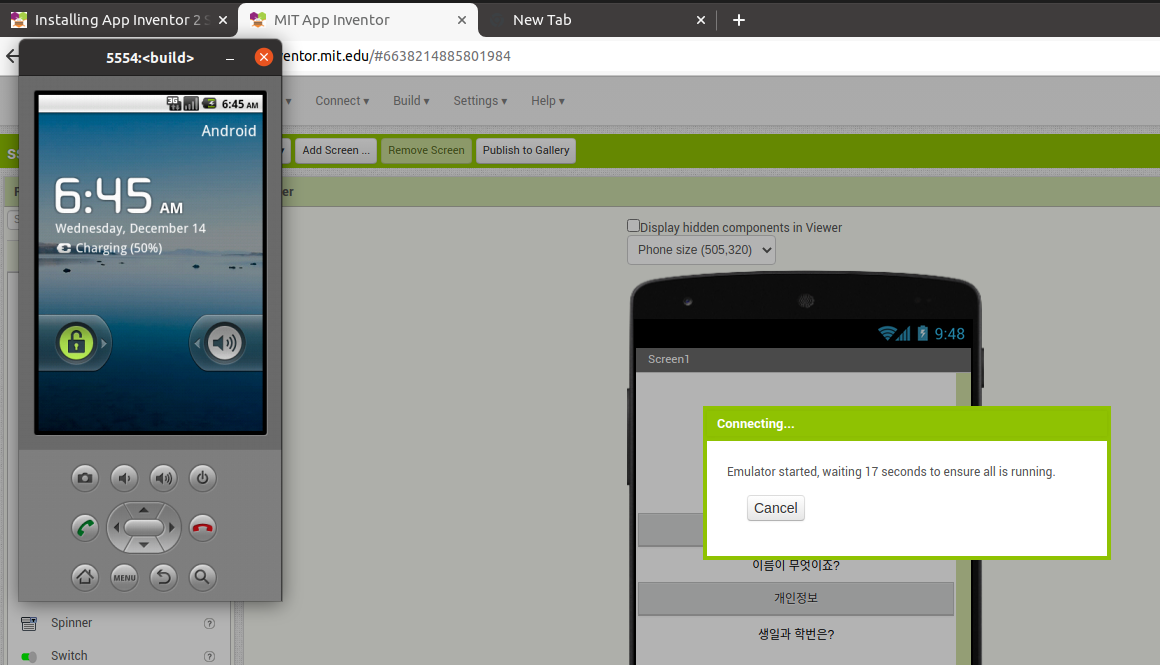Click the emulator home button
Viewport: 1160px width, 665px height.
click(x=85, y=577)
